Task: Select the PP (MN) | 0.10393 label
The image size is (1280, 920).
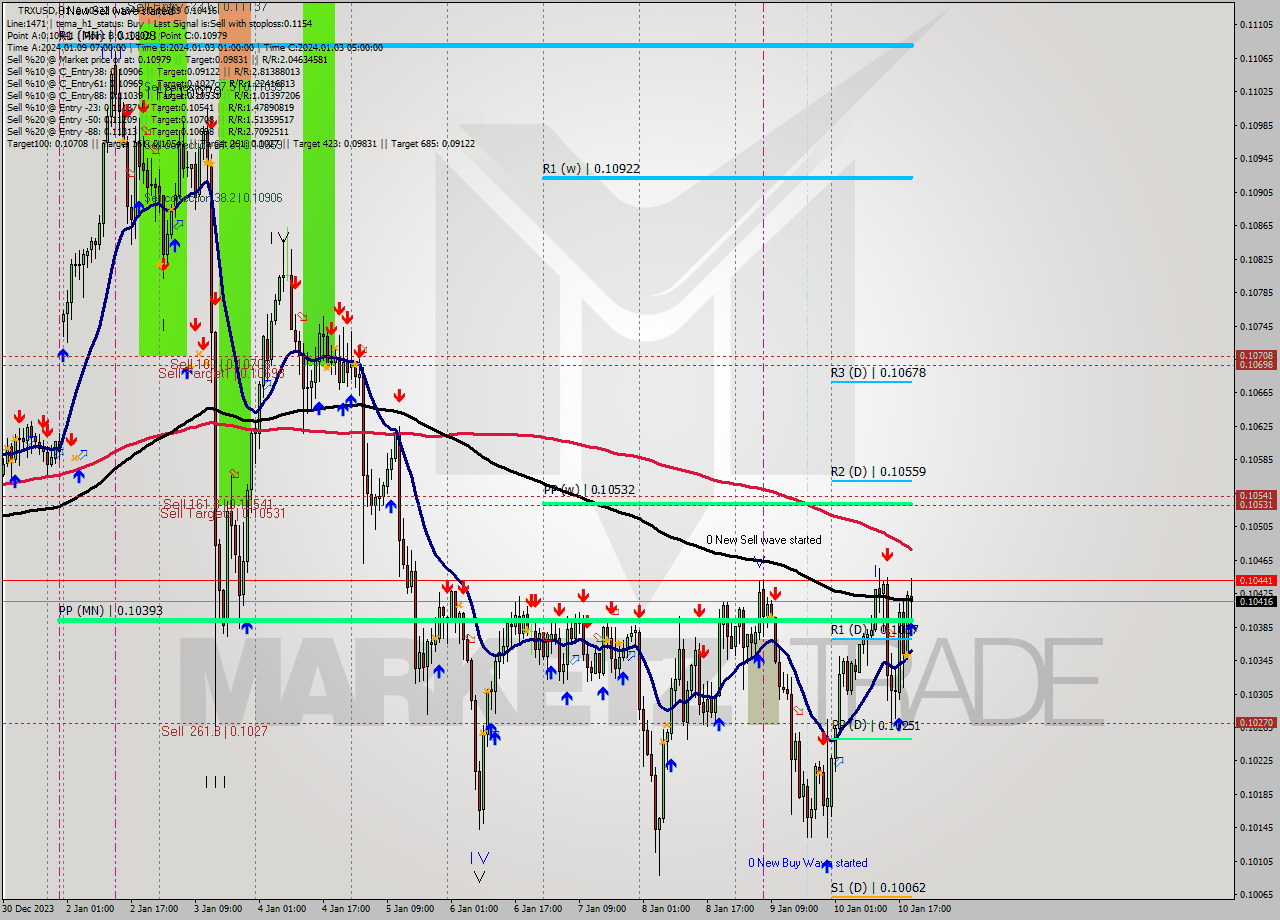Action: (x=110, y=611)
